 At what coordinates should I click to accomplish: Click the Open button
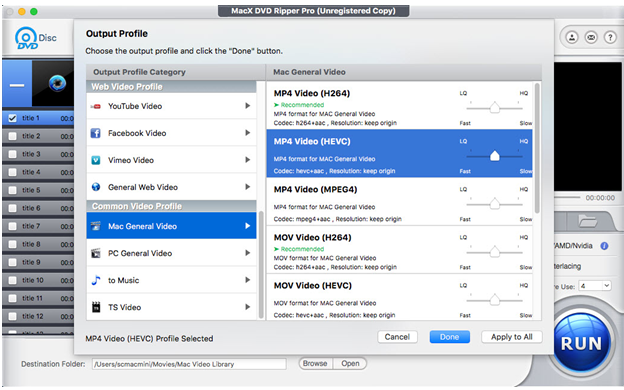tap(350, 363)
